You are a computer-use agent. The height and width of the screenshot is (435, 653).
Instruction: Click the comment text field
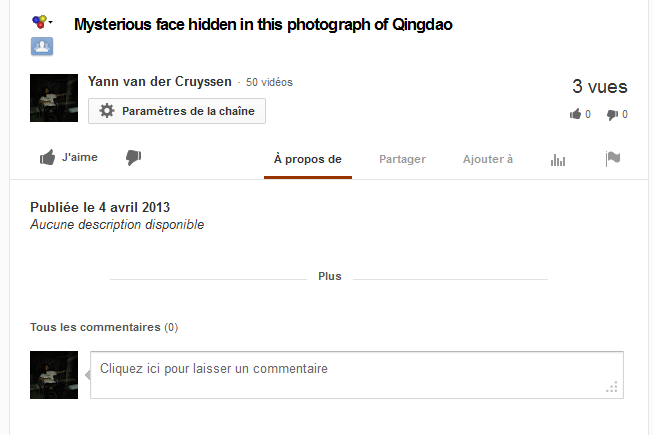pyautogui.click(x=357, y=375)
